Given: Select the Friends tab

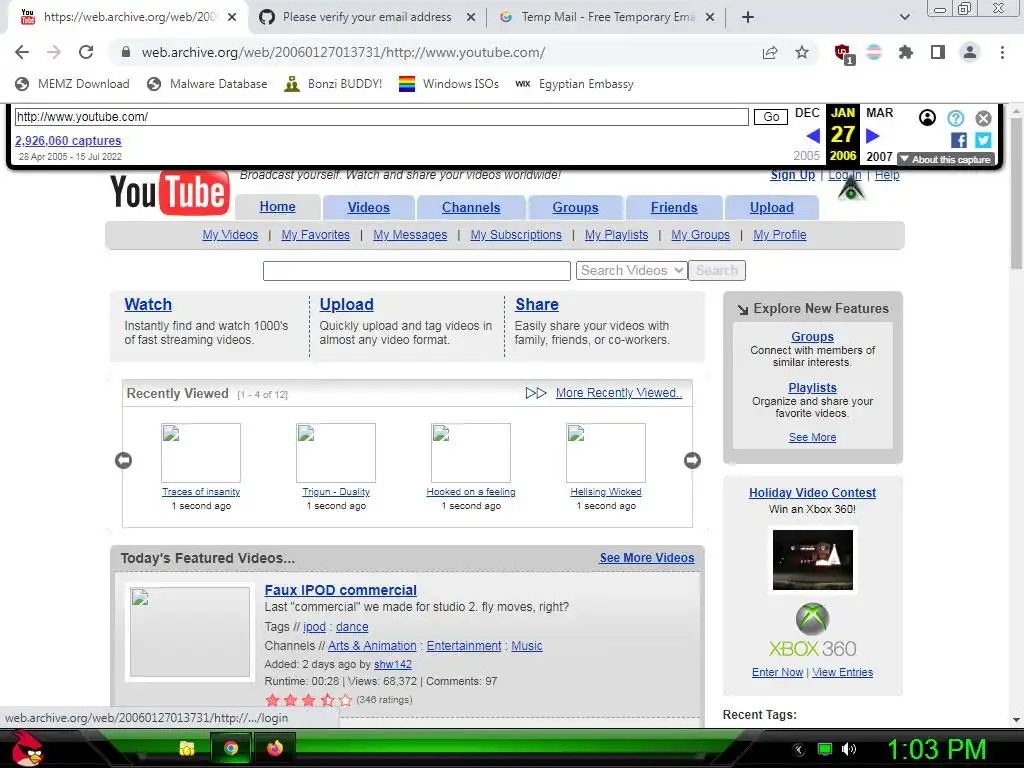Looking at the screenshot, I should pos(674,207).
